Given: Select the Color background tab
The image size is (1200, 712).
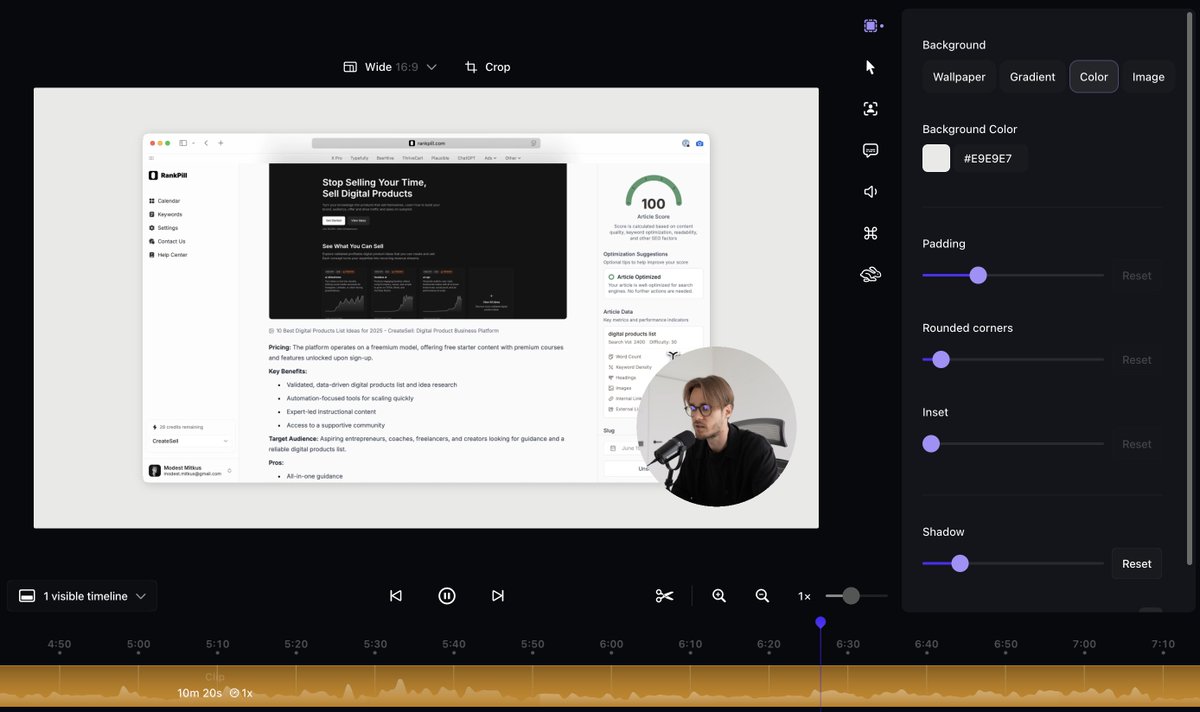Looking at the screenshot, I should click(1094, 77).
